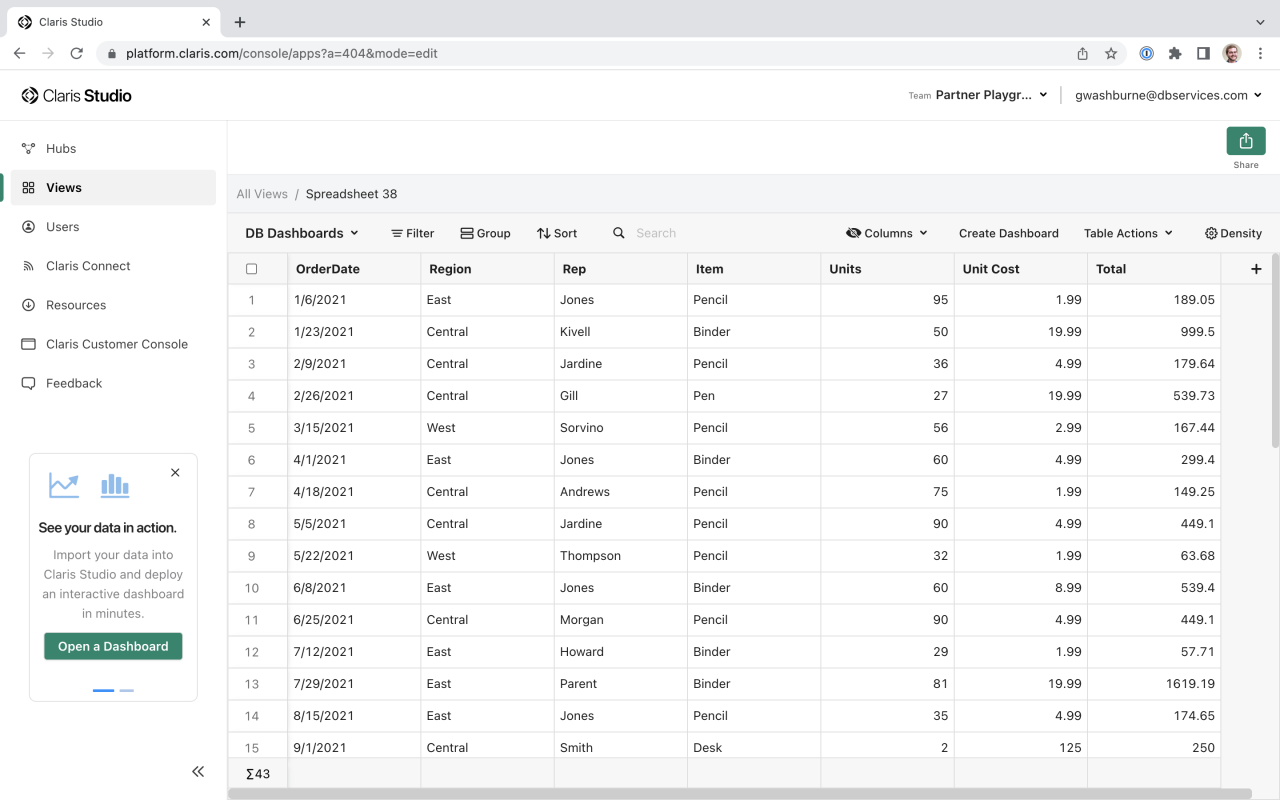Open the browser extensions puzzle icon
Screen dimensions: 1280x800
click(x=1175, y=54)
